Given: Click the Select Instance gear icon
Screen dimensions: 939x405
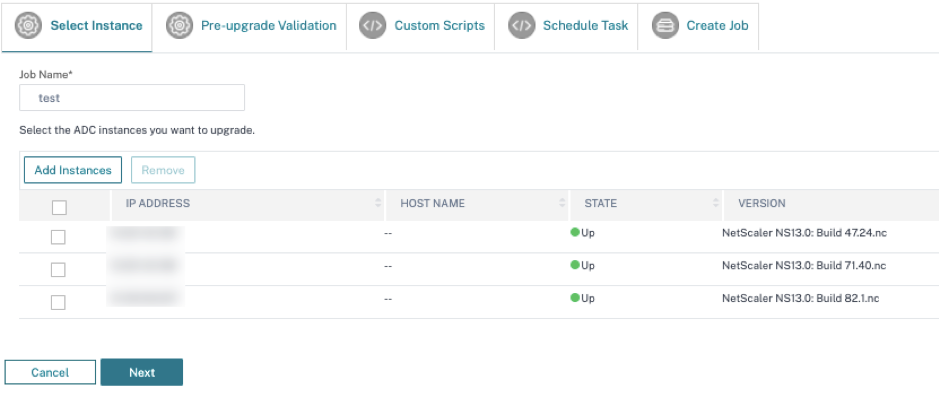Looking at the screenshot, I should 28,26.
